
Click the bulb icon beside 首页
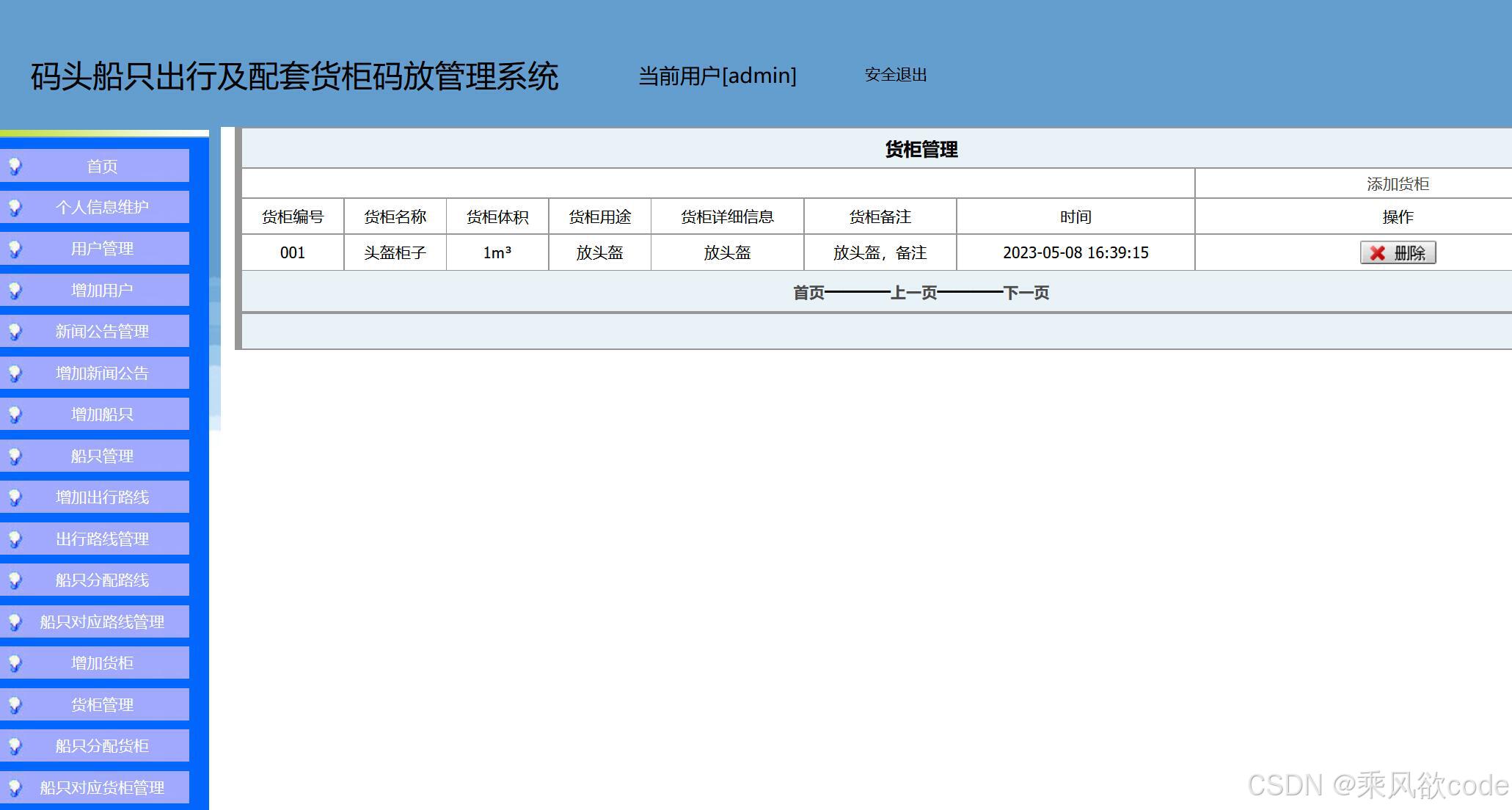(16, 167)
